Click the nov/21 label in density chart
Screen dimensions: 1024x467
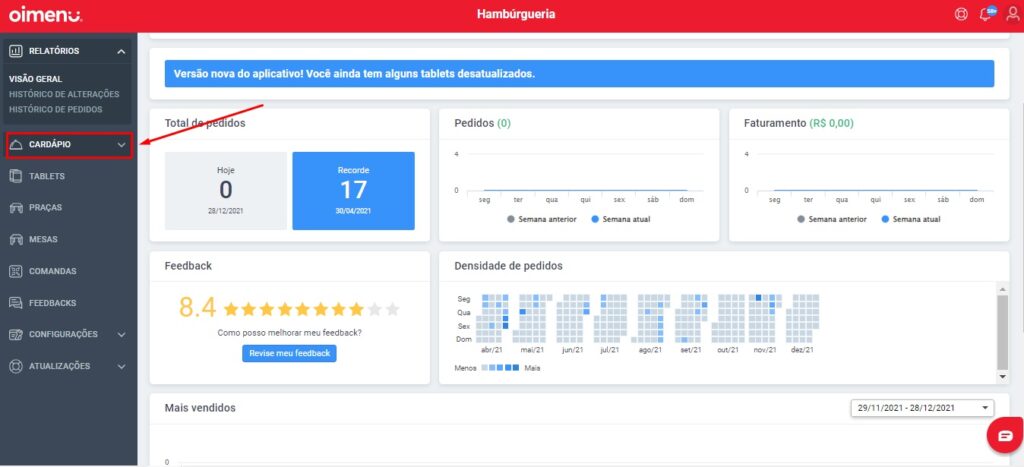[763, 350]
